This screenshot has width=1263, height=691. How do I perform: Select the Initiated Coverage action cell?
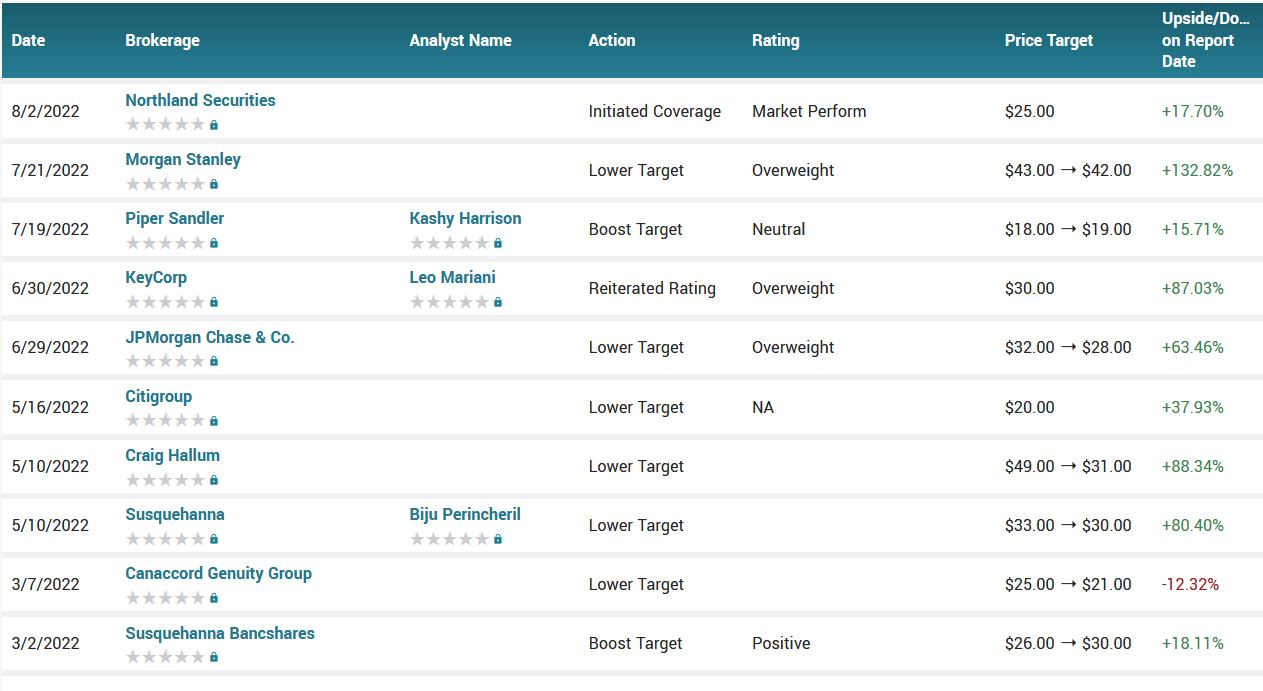tap(655, 111)
